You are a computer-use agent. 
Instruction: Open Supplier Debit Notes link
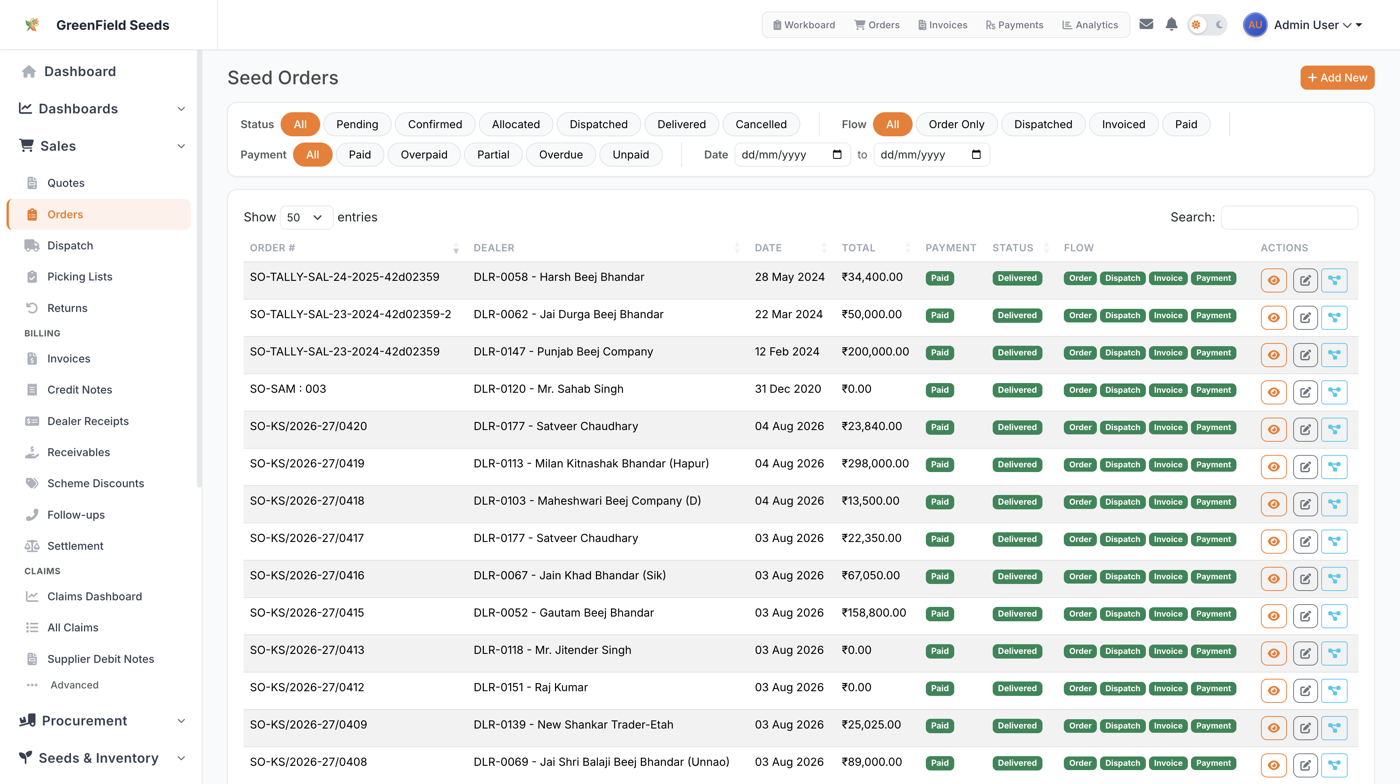[99, 659]
